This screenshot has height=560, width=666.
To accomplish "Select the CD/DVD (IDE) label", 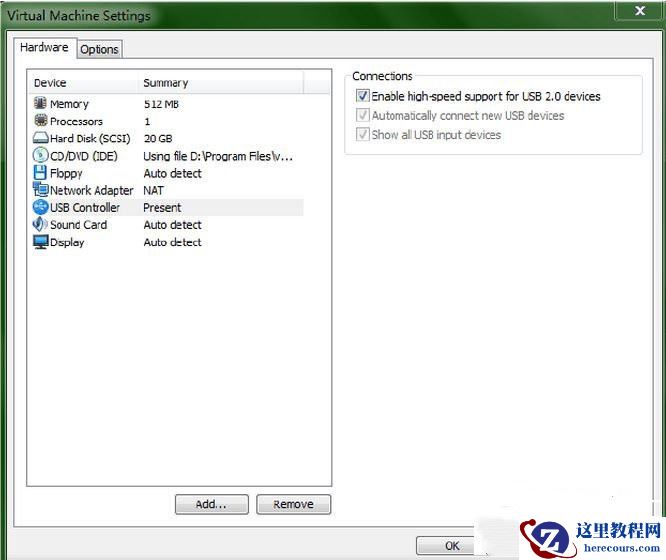I will point(84,156).
